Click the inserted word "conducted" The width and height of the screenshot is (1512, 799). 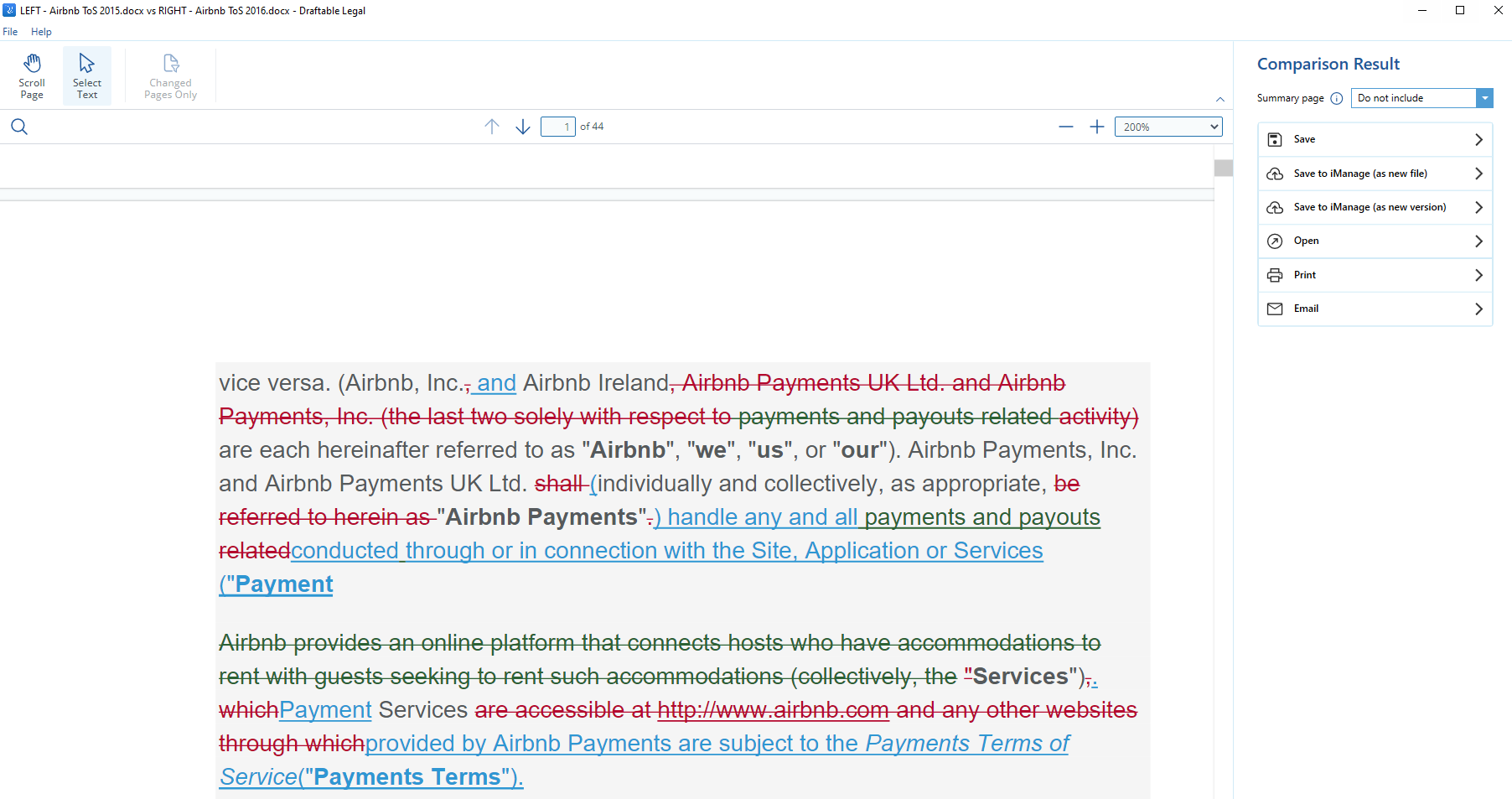pos(344,551)
